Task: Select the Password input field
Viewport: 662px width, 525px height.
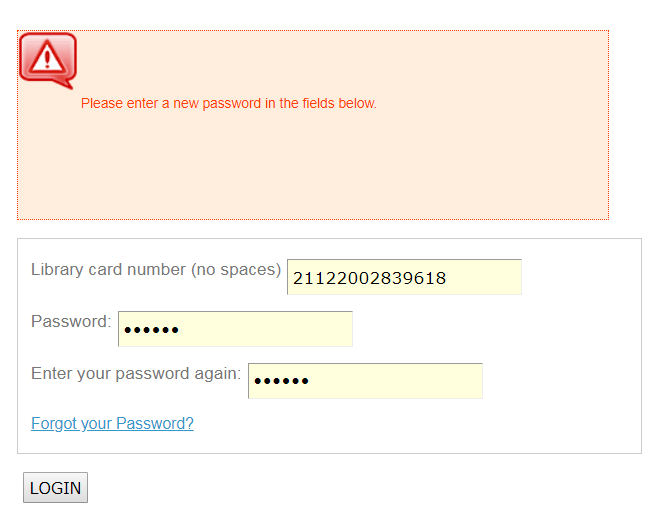Action: pyautogui.click(x=235, y=329)
